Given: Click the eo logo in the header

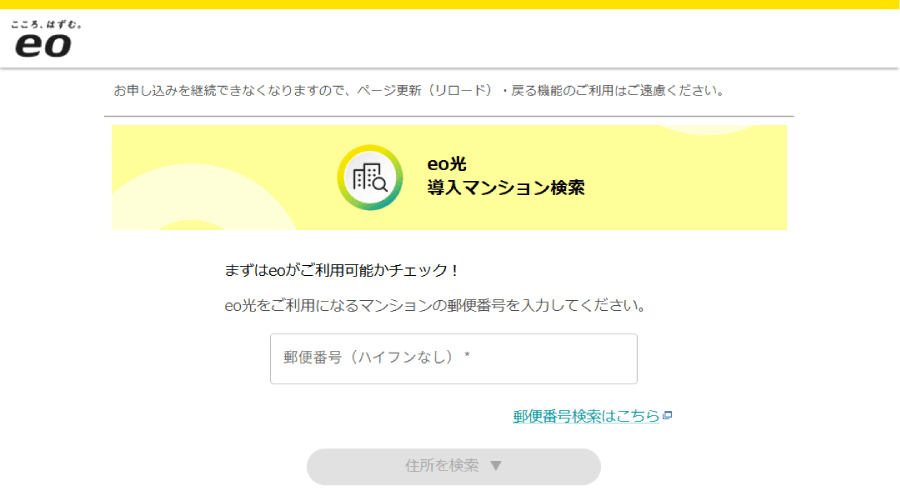Looking at the screenshot, I should tap(42, 45).
